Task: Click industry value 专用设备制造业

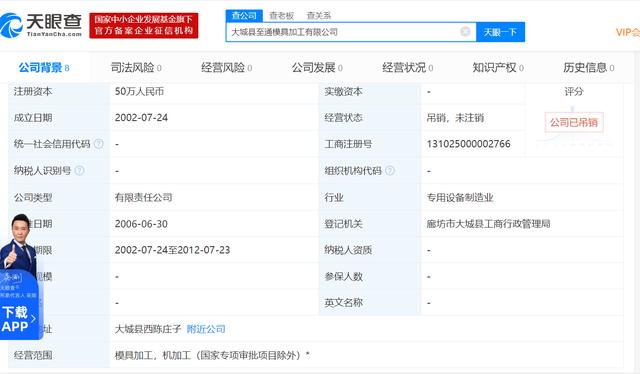Action: 460,197
